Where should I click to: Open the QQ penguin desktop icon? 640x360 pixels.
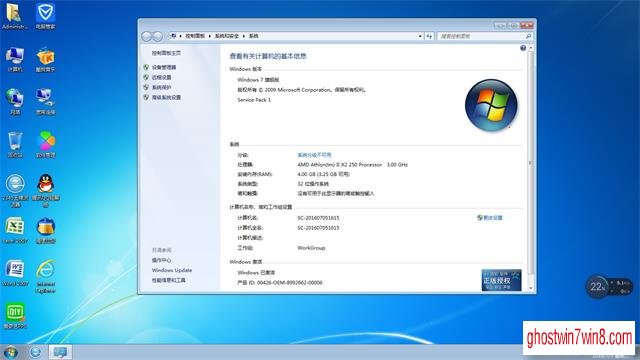45,191
